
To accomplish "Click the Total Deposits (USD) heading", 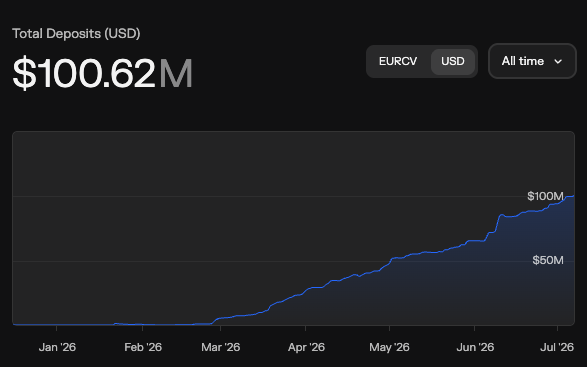I will [76, 34].
